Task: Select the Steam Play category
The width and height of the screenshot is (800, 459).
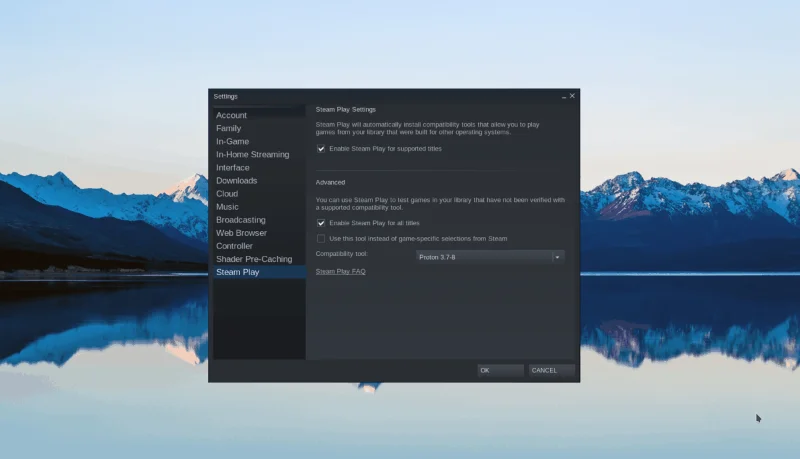Action: (x=259, y=272)
